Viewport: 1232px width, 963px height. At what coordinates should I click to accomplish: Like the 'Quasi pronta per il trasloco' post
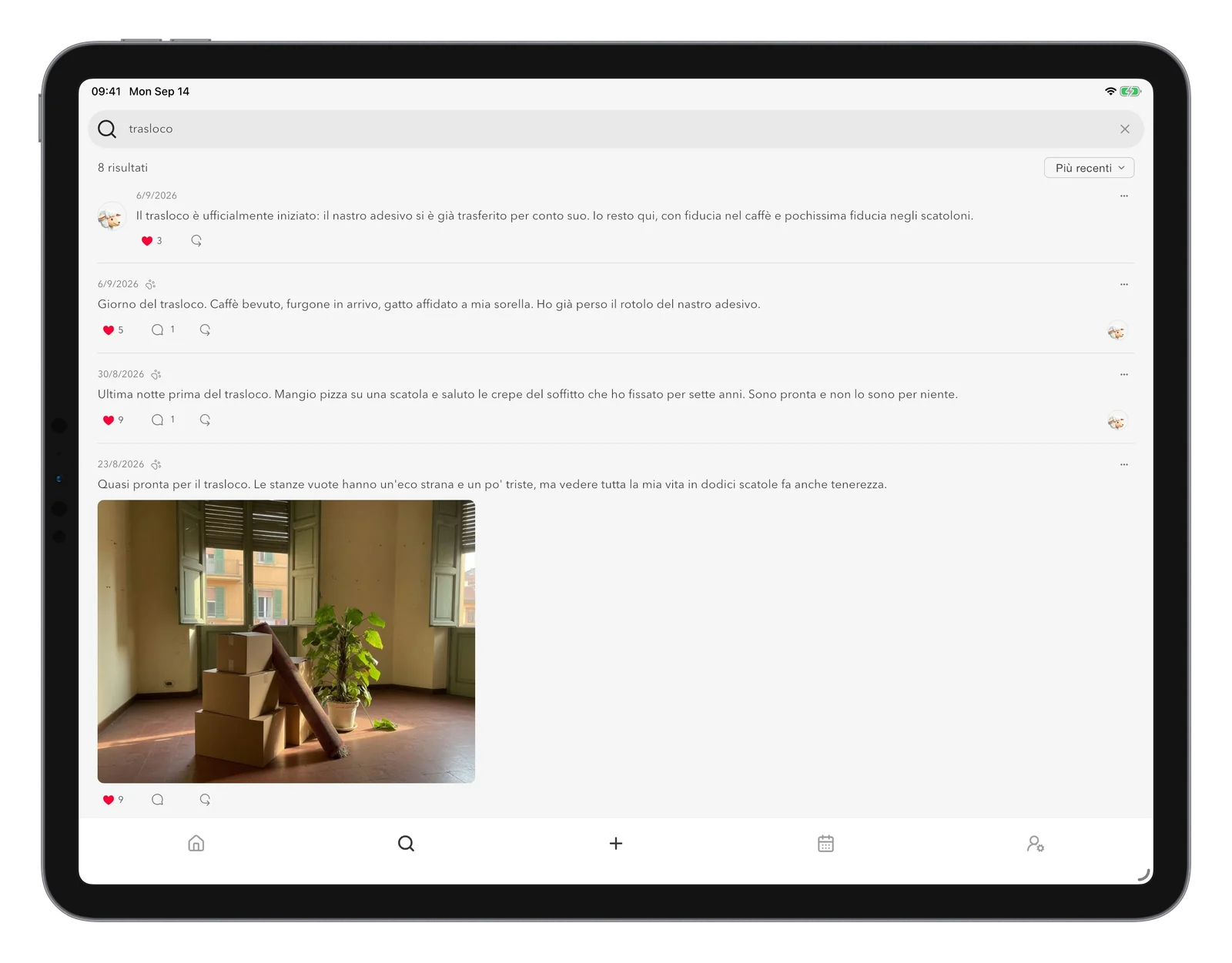(x=109, y=800)
